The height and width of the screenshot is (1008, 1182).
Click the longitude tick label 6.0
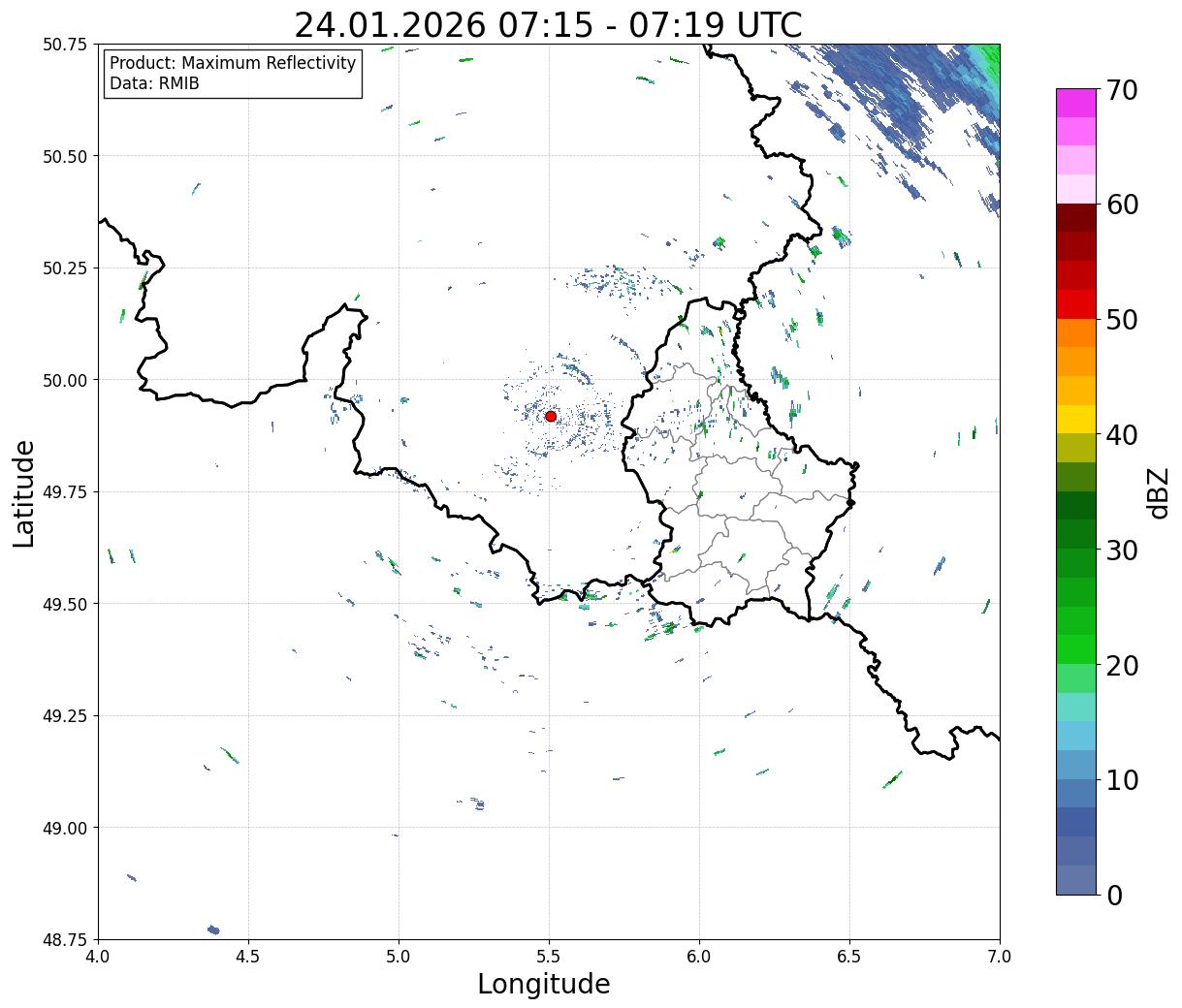[699, 957]
